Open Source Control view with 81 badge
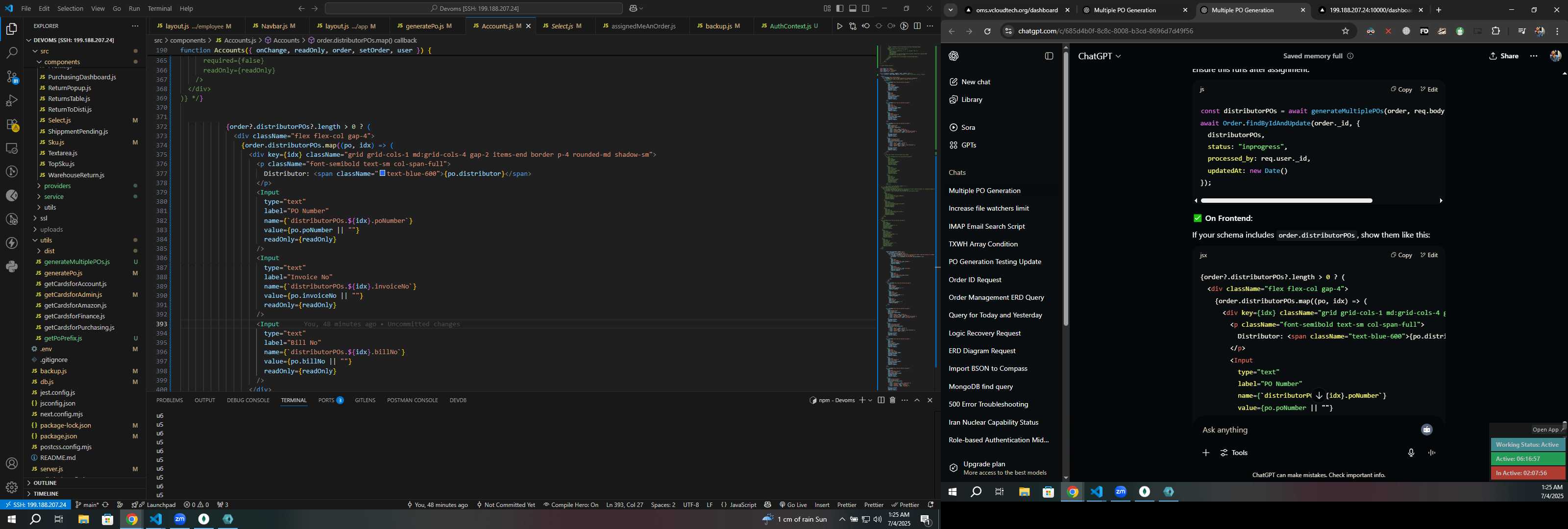The image size is (1568, 529). click(12, 77)
